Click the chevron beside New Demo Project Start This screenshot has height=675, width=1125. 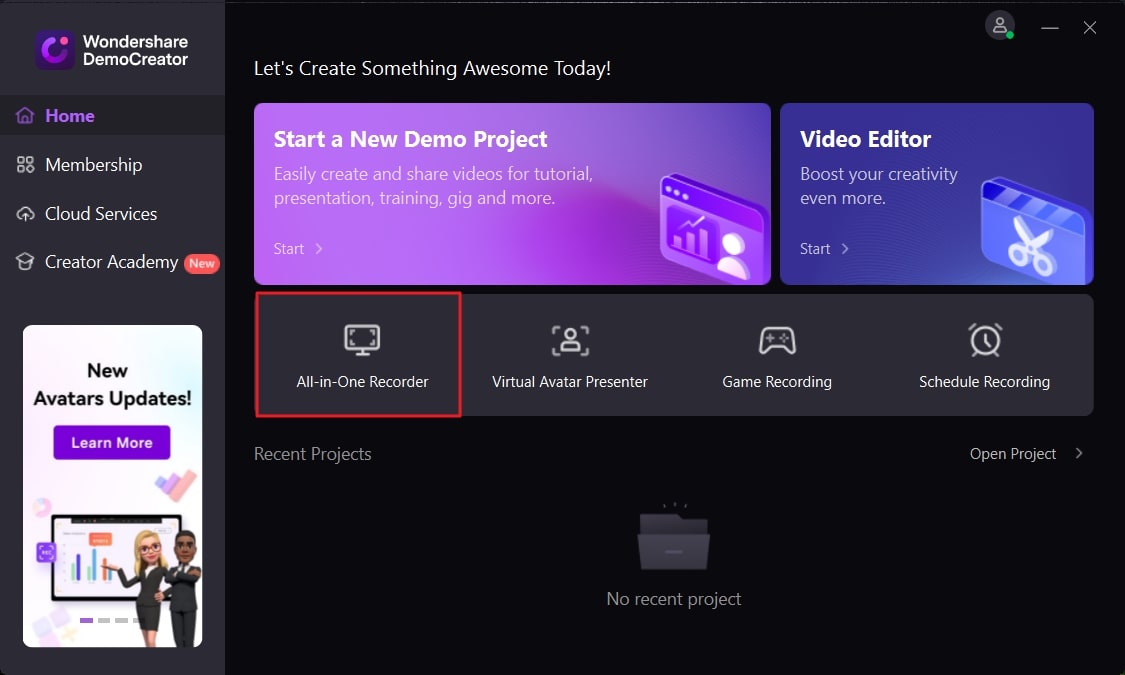click(x=319, y=249)
